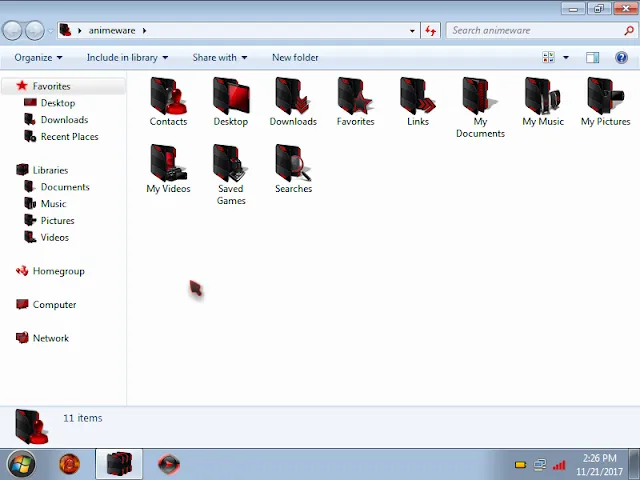Screen dimensions: 640x480
Task: Click the red signal bars tray icon
Action: (559, 465)
